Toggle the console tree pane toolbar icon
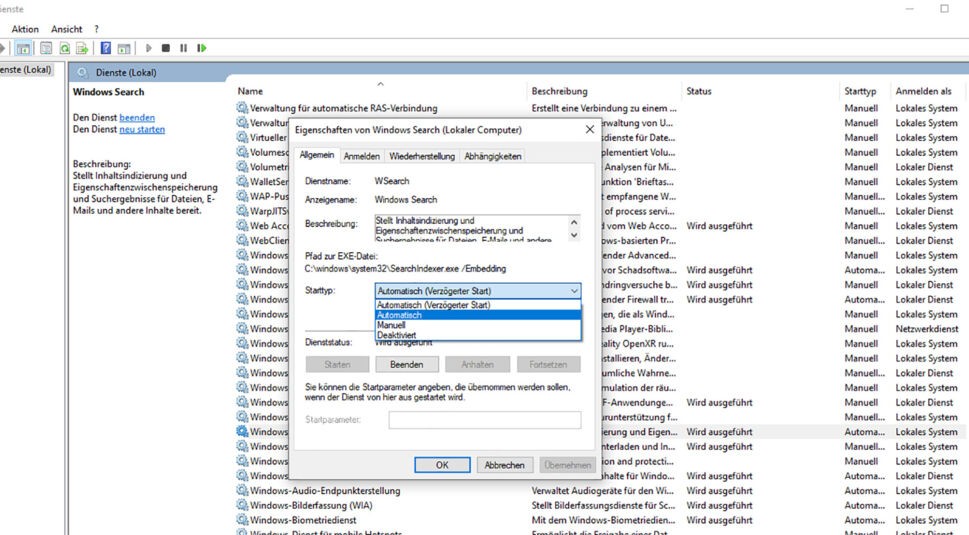This screenshot has width=969, height=535. (23, 48)
